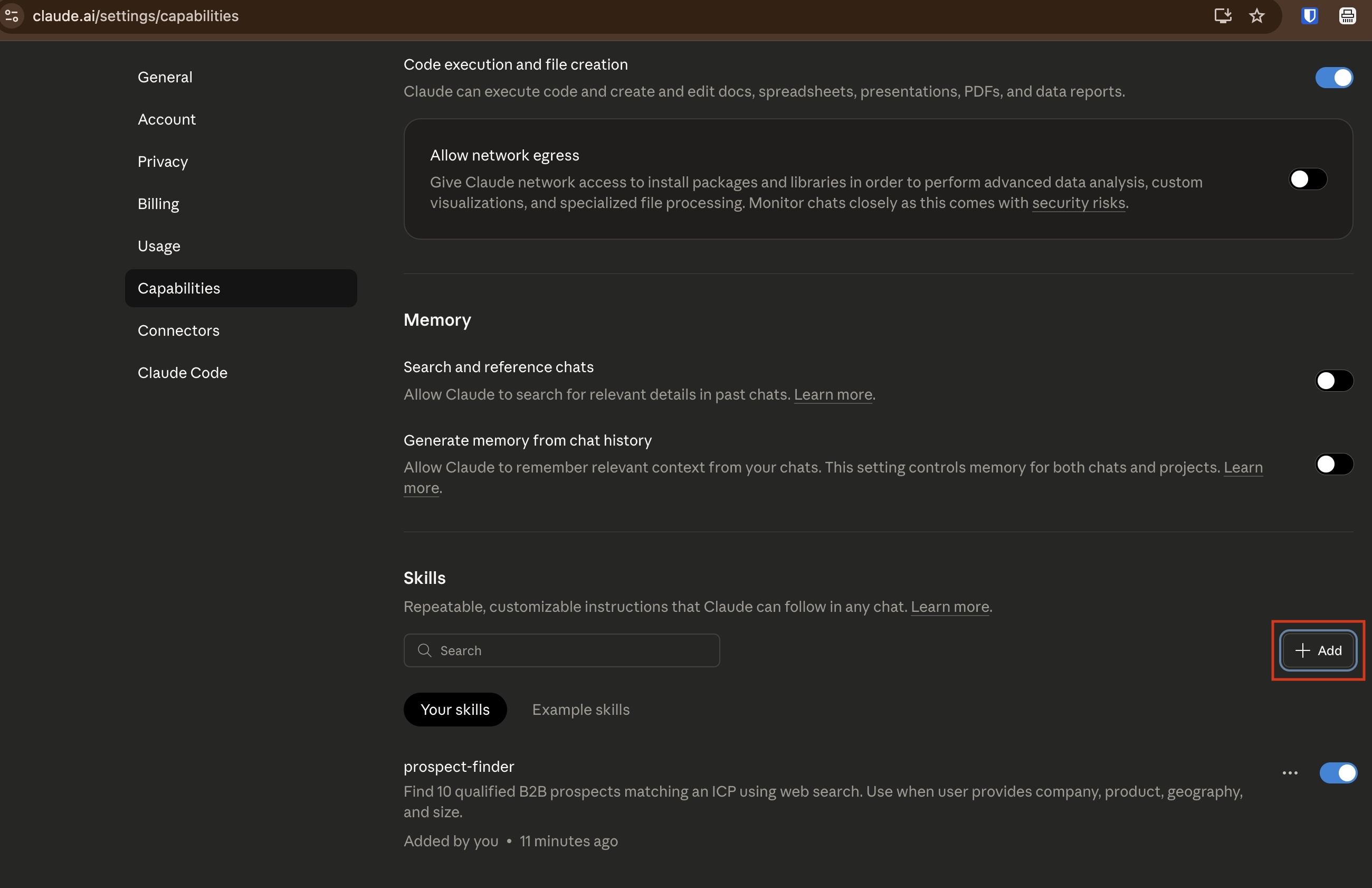The height and width of the screenshot is (888, 1372).
Task: Open the prospect-finder three-dot options menu
Action: 1290,773
